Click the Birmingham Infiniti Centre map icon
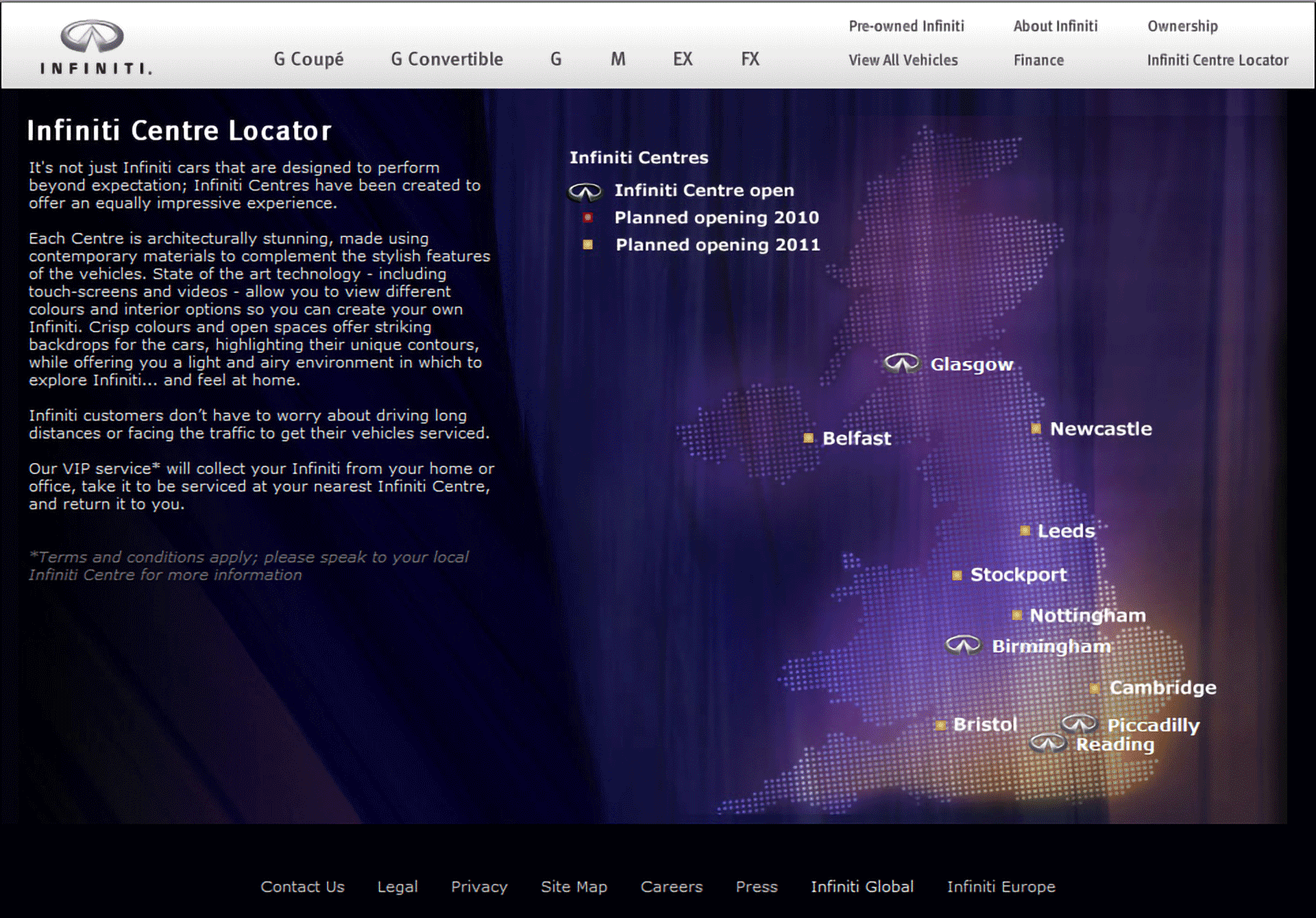1316x918 pixels. (962, 645)
